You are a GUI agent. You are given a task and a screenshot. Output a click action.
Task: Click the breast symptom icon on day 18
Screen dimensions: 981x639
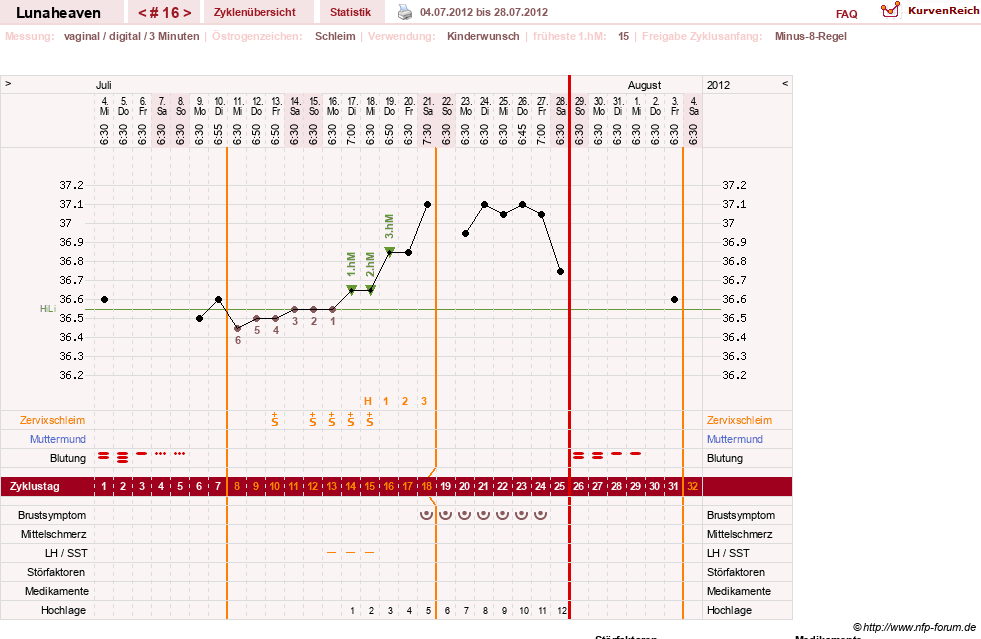tap(427, 515)
